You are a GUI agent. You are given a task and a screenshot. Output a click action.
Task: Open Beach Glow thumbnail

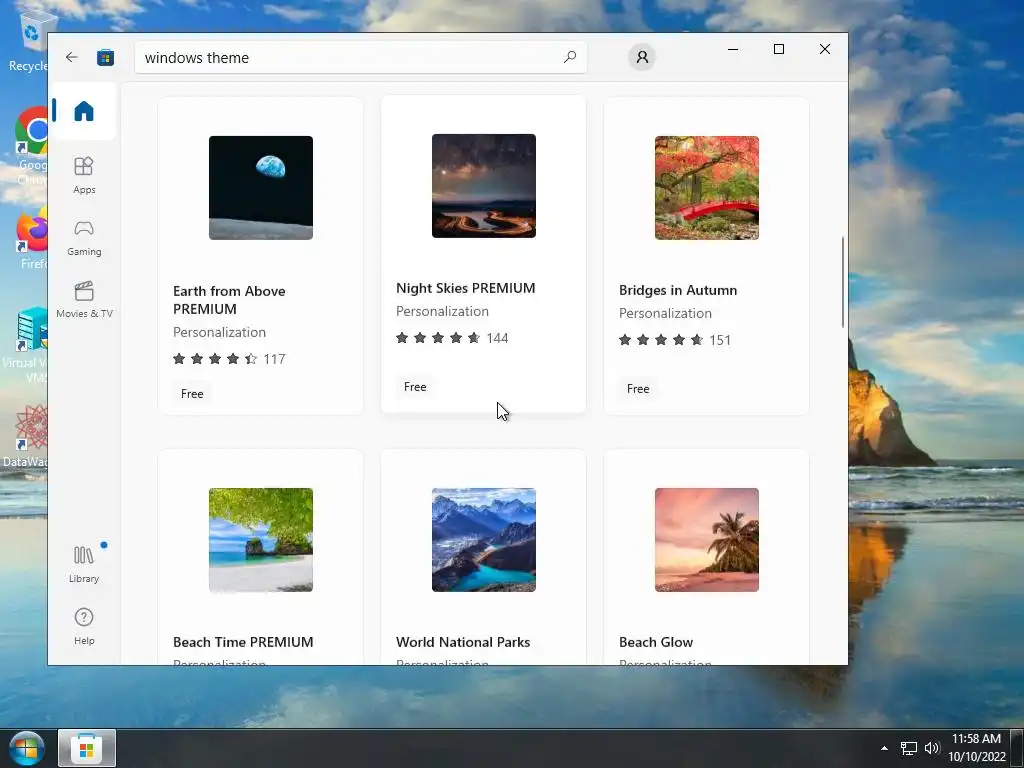(707, 539)
